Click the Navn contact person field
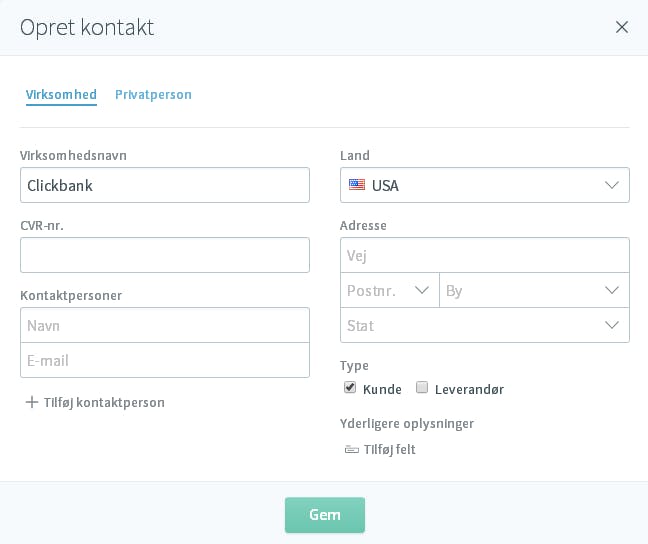Viewport: 648px width, 544px height. tap(165, 325)
